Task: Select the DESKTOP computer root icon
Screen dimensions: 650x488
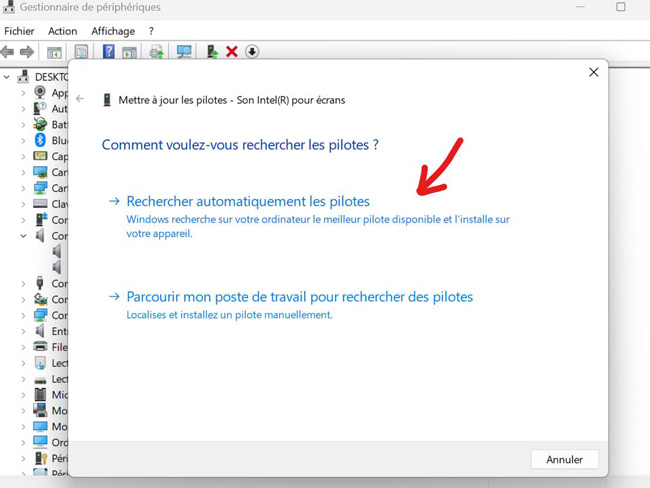Action: click(23, 77)
